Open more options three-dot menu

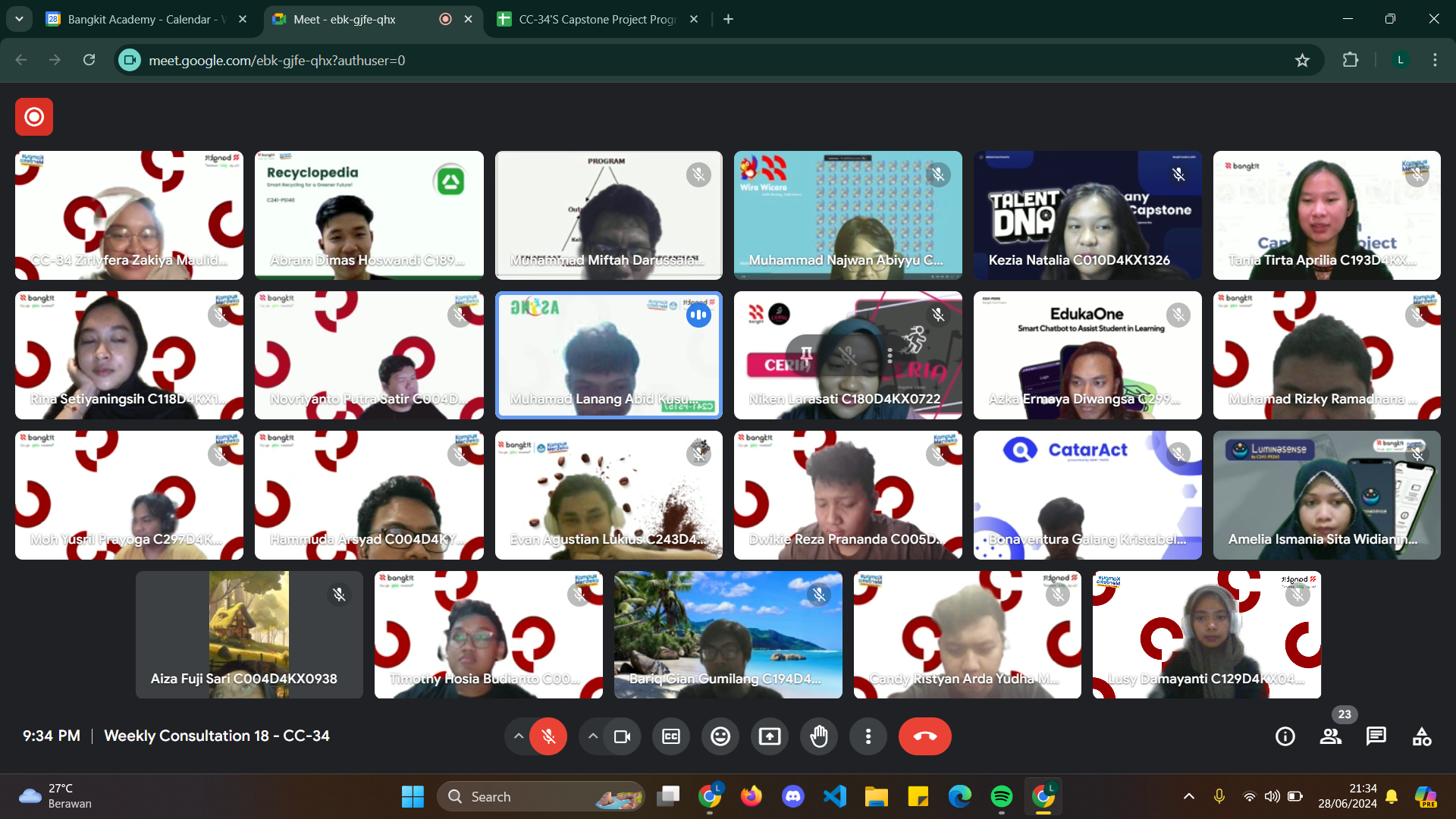868,736
